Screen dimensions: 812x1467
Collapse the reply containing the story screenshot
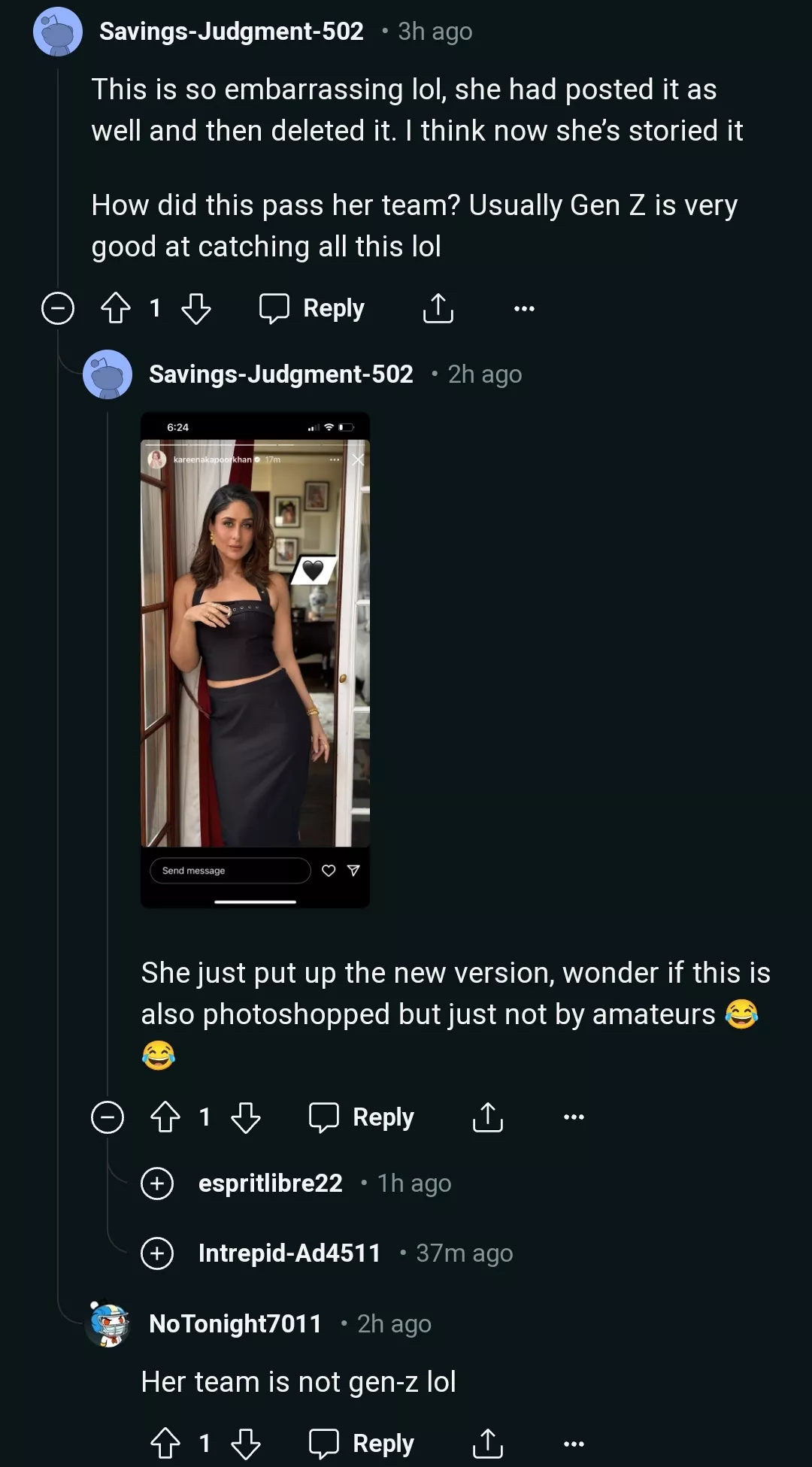coord(108,1117)
